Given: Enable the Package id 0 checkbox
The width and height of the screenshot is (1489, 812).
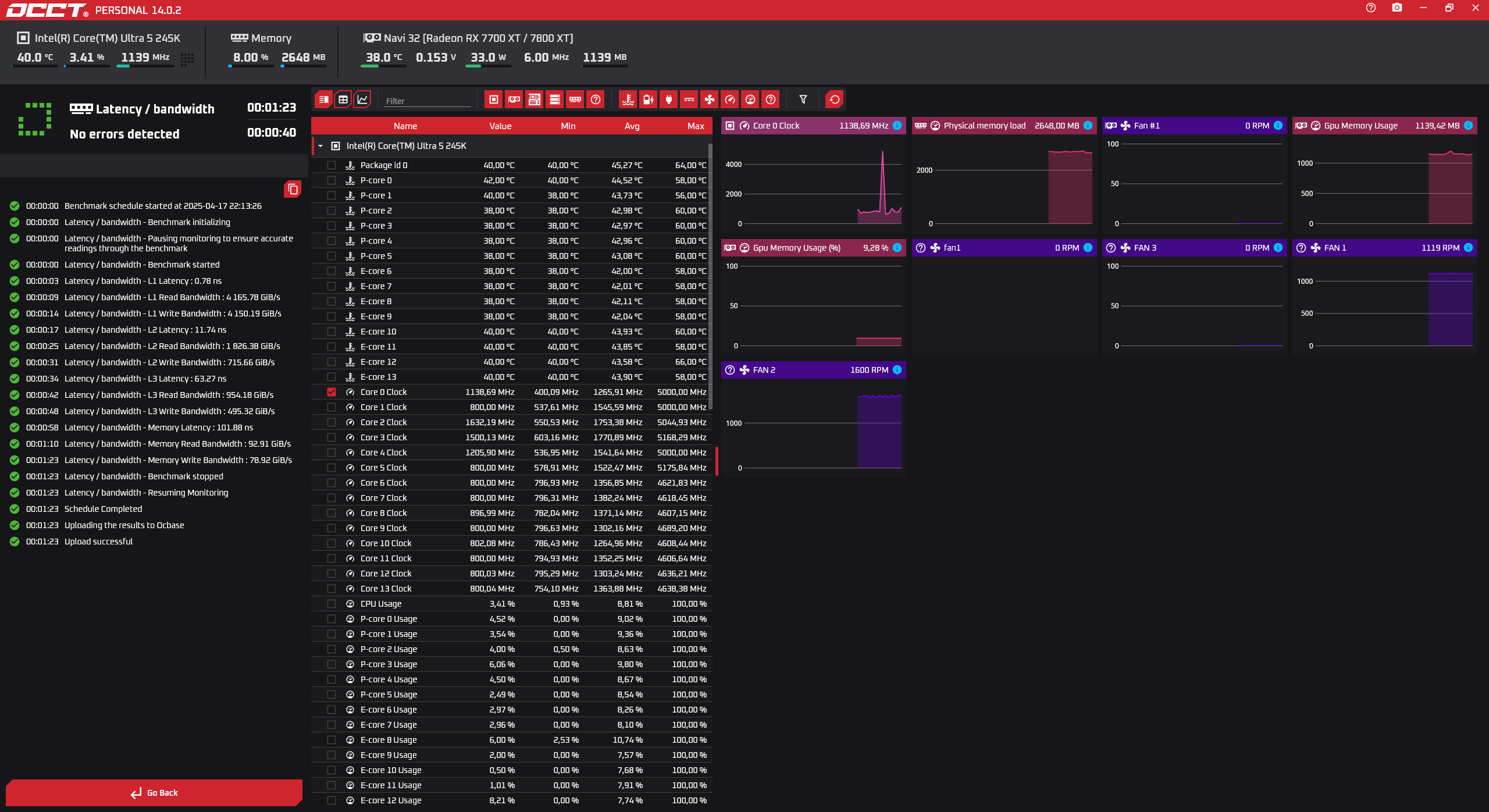Looking at the screenshot, I should tap(332, 165).
